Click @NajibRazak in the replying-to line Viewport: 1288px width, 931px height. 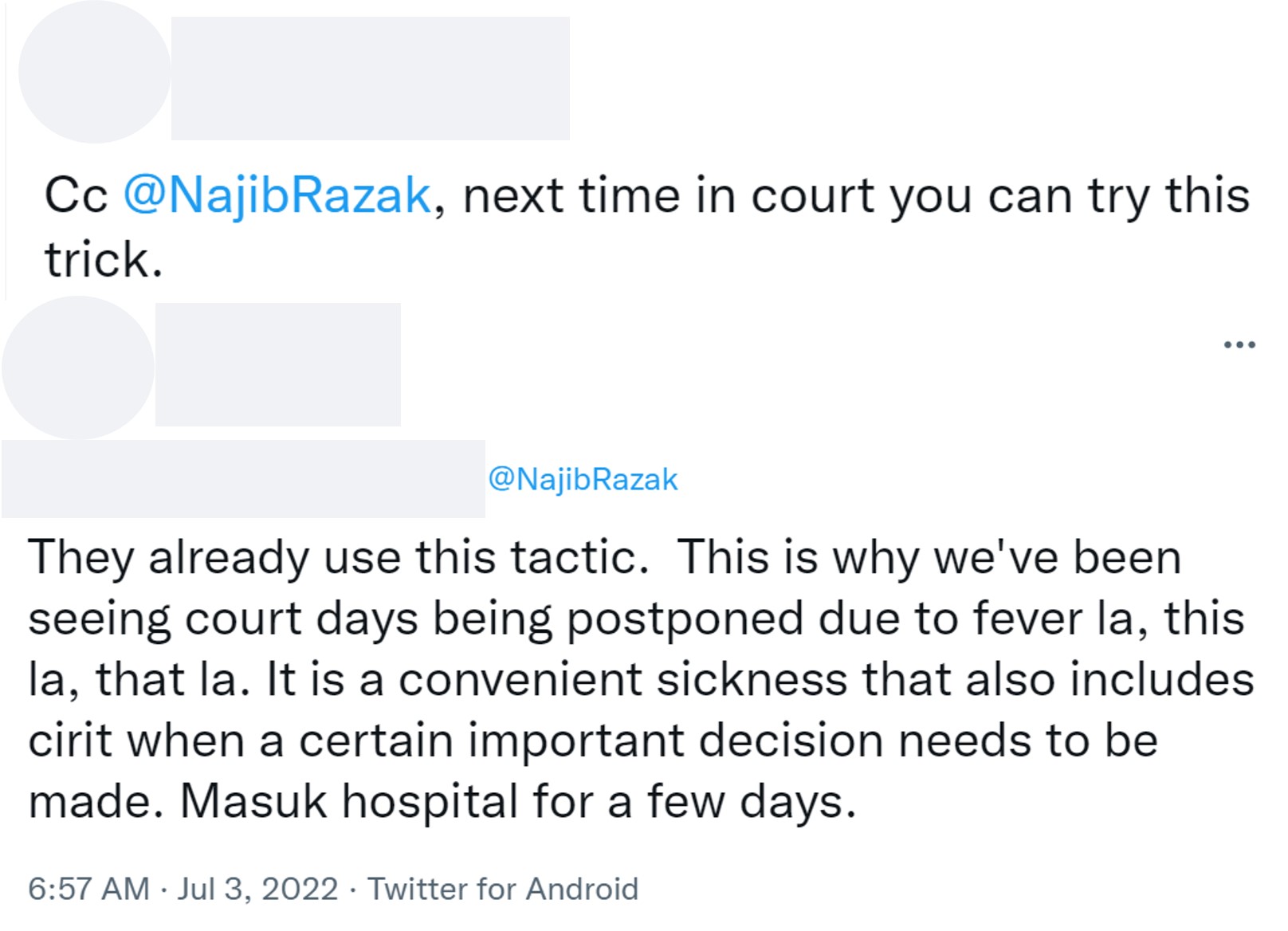(x=583, y=479)
